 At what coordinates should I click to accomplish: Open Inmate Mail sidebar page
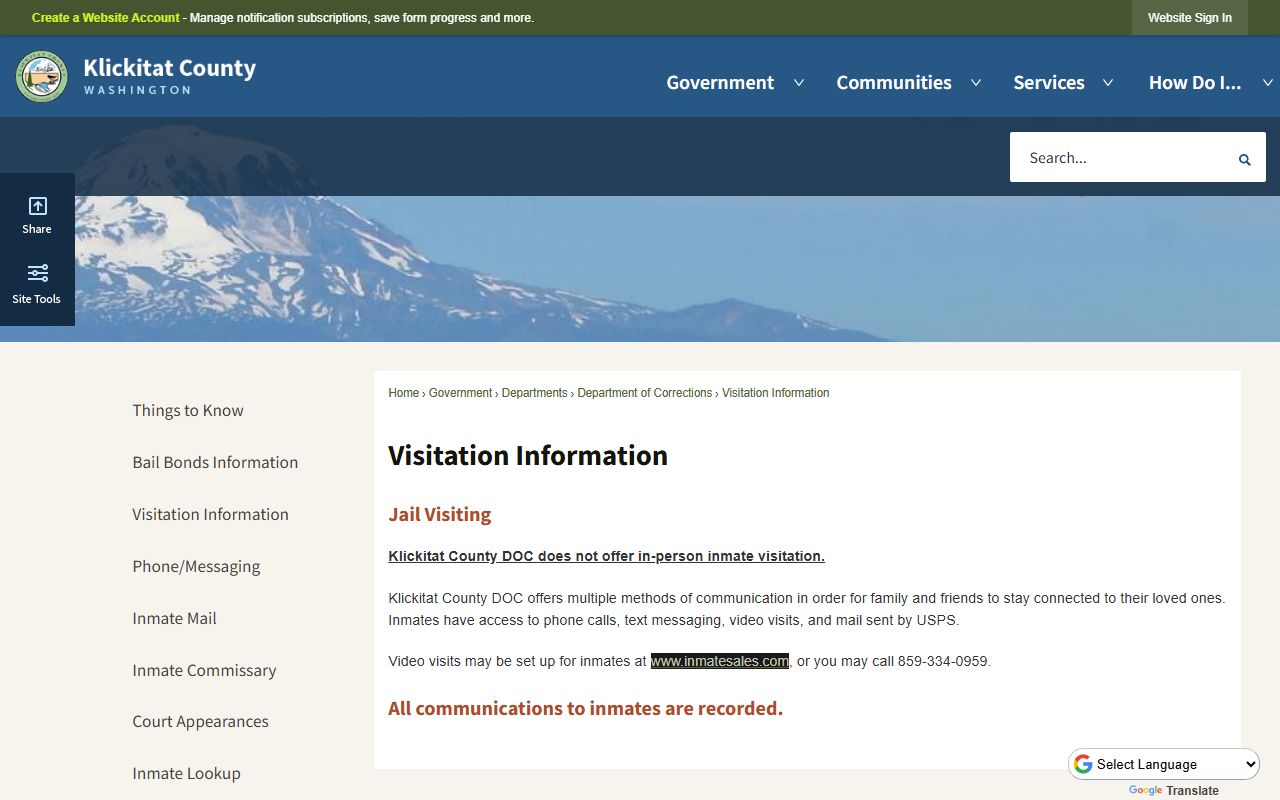point(174,618)
